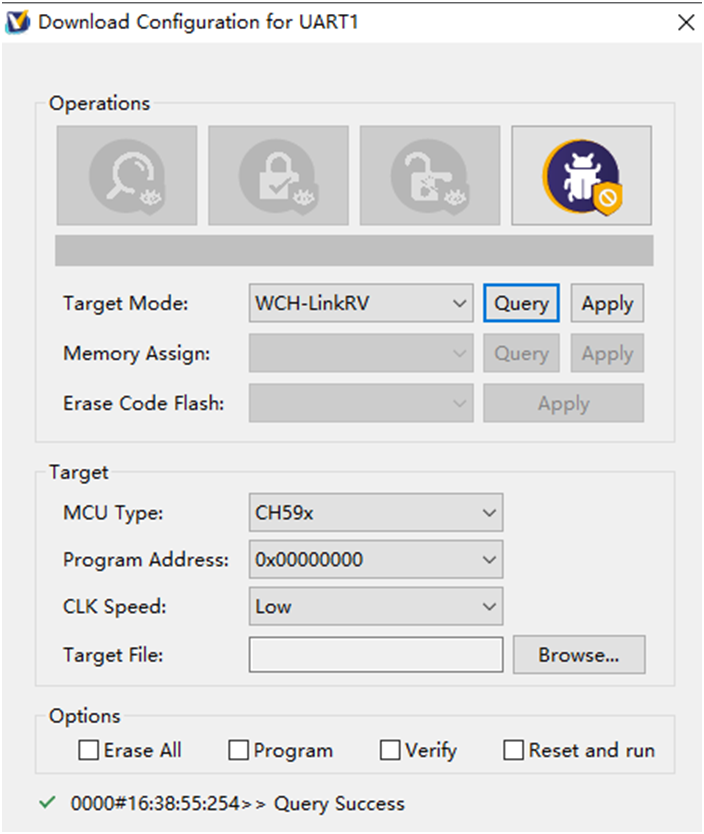Click the disable read-protect unlock icon
The image size is (704, 834).
[x=430, y=176]
